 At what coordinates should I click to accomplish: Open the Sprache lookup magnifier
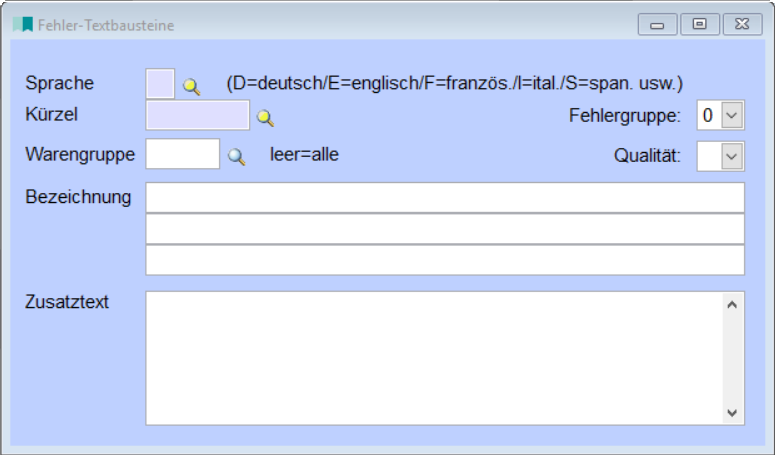pyautogui.click(x=191, y=86)
